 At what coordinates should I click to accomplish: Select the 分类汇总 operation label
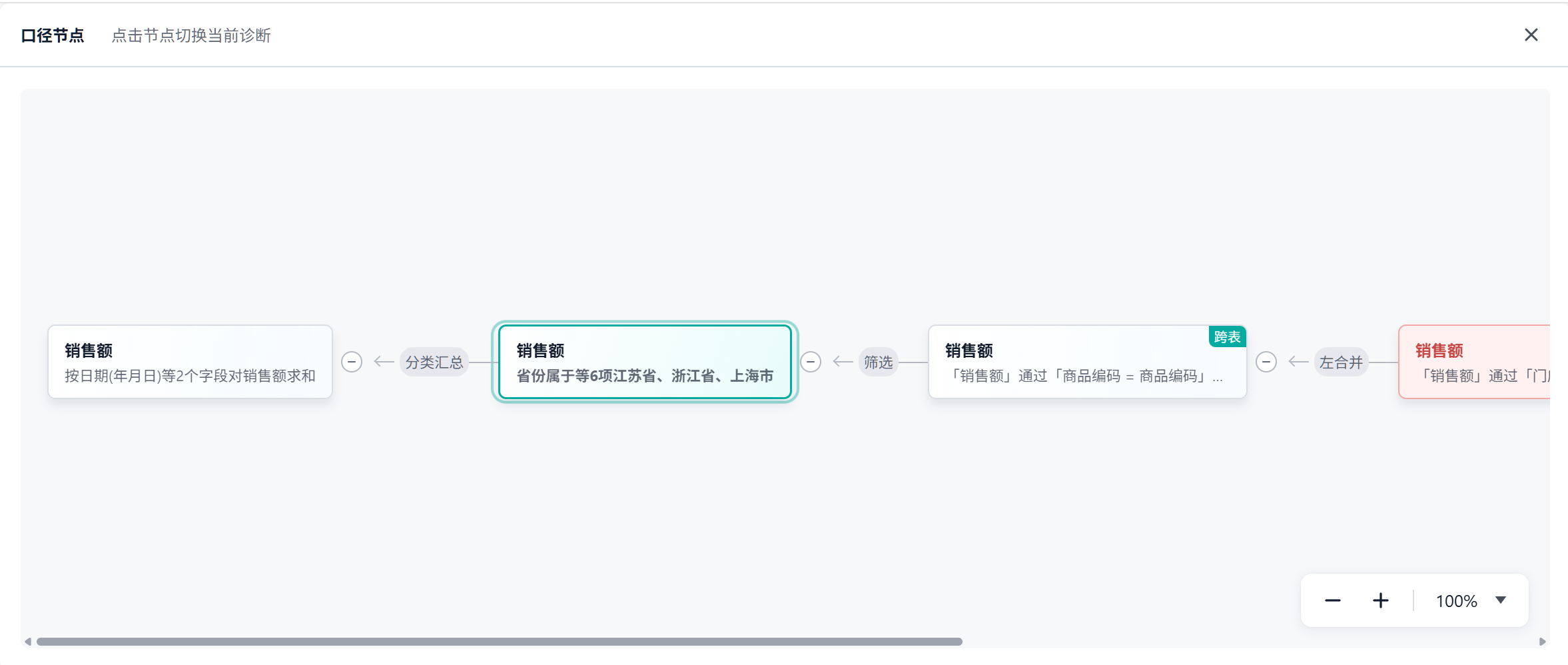tap(434, 362)
